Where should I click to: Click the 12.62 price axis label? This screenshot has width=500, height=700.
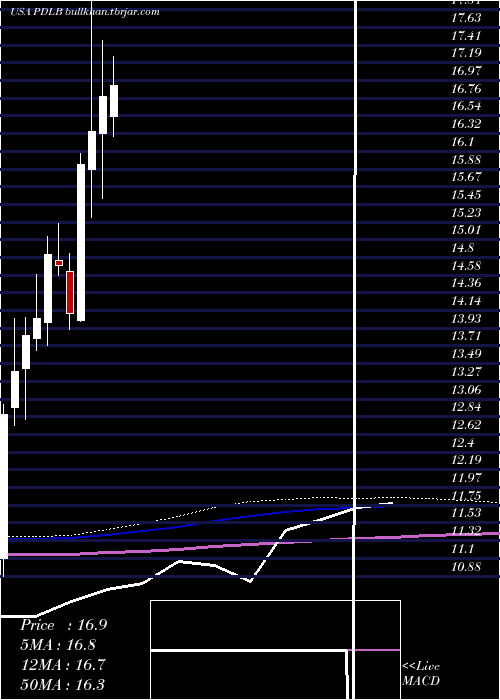click(466, 425)
